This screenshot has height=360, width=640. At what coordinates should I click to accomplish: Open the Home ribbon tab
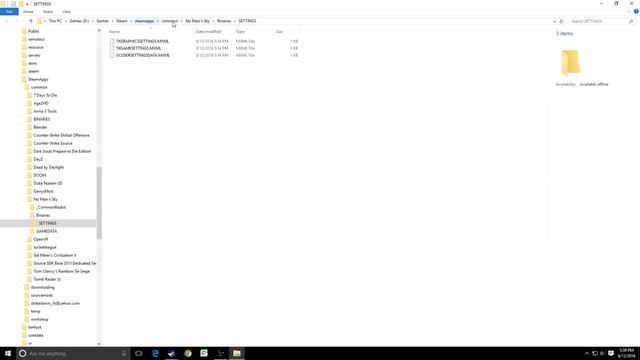pos(28,12)
